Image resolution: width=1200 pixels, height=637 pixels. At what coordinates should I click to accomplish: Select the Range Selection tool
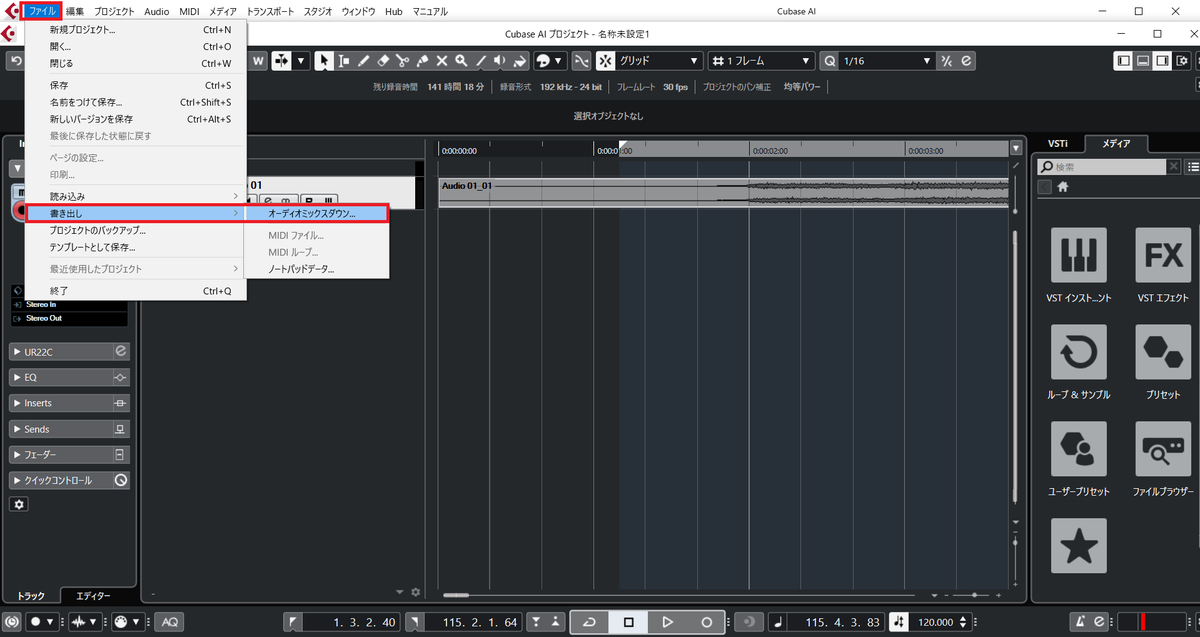[x=344, y=61]
